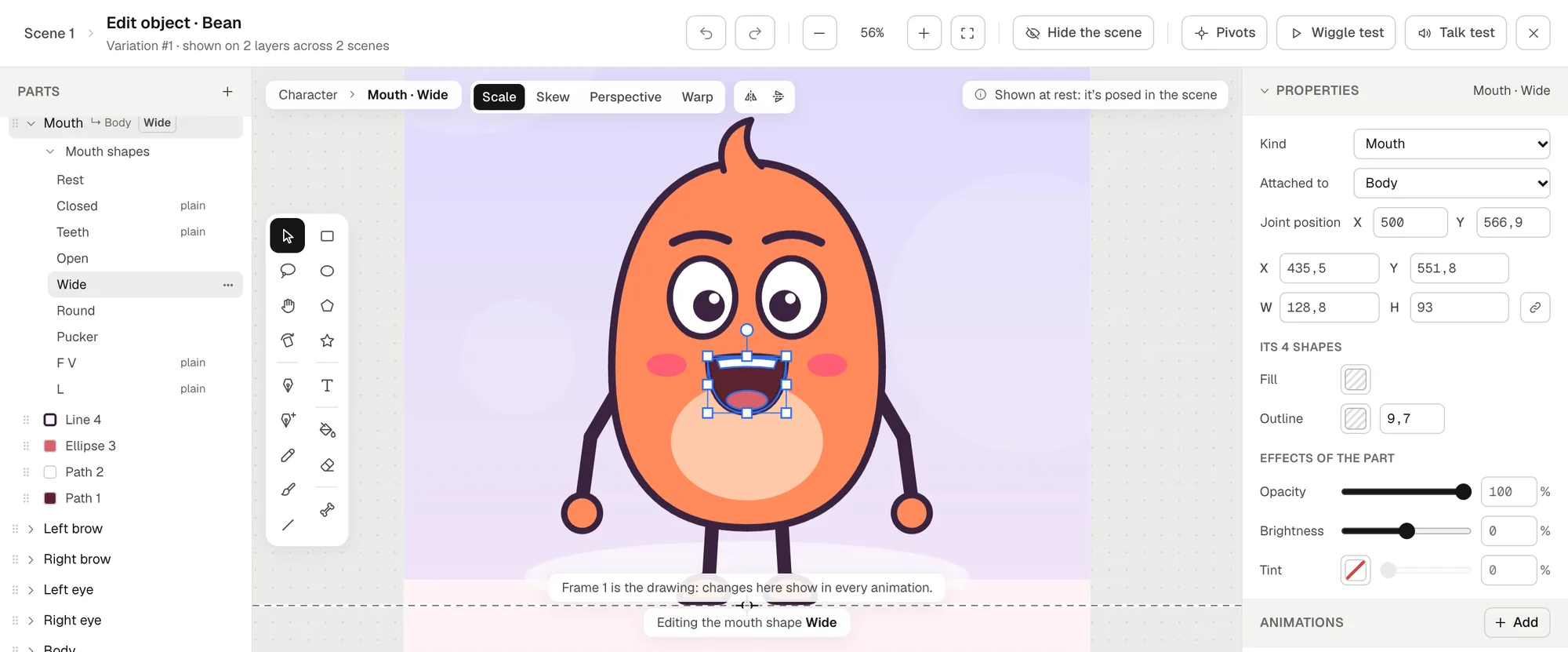Toggle the width-height link lock

click(x=1535, y=308)
